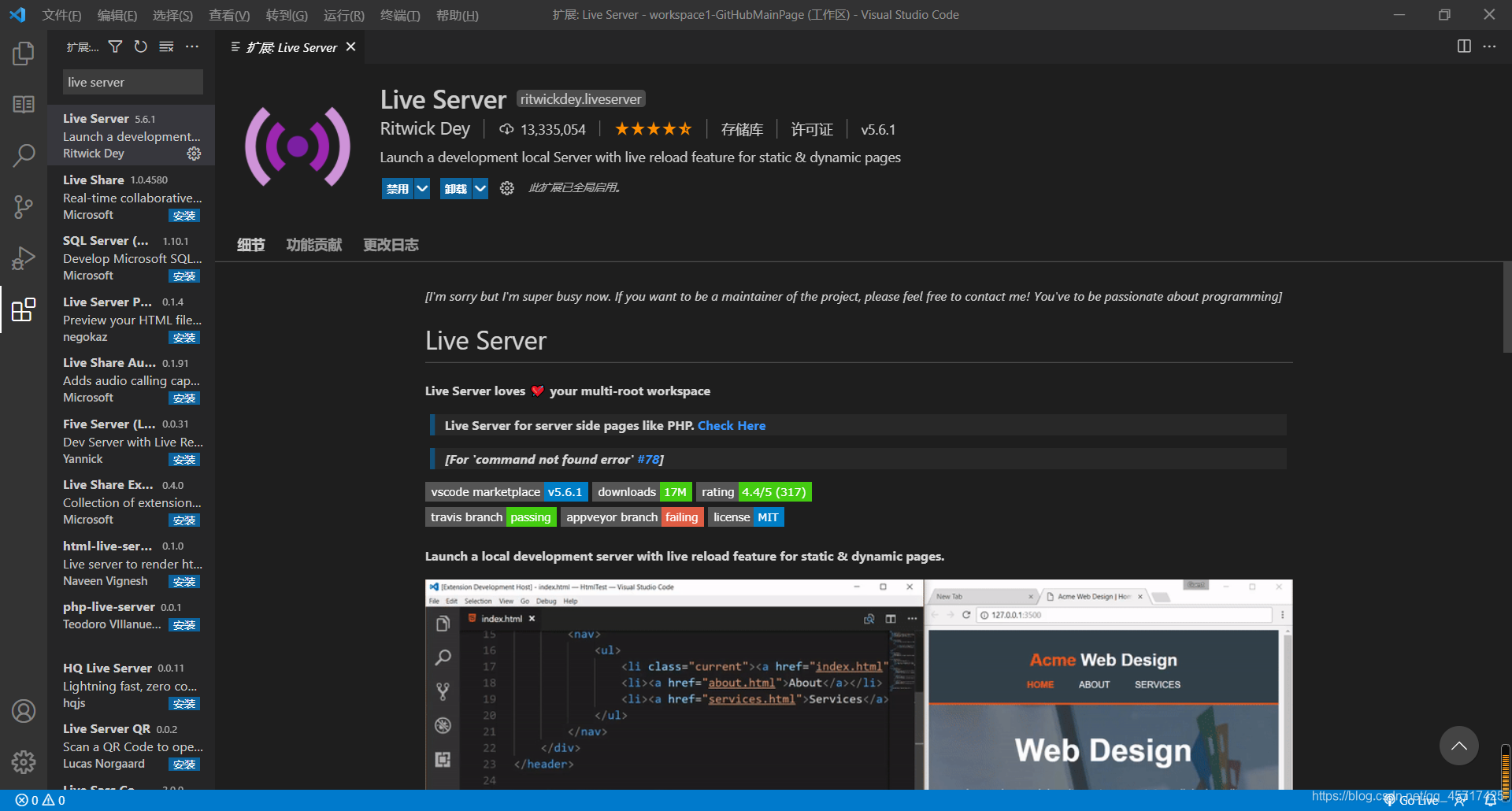Screen dimensions: 1512x811
Task: Filter extensions with the funnel icon
Action: [115, 47]
